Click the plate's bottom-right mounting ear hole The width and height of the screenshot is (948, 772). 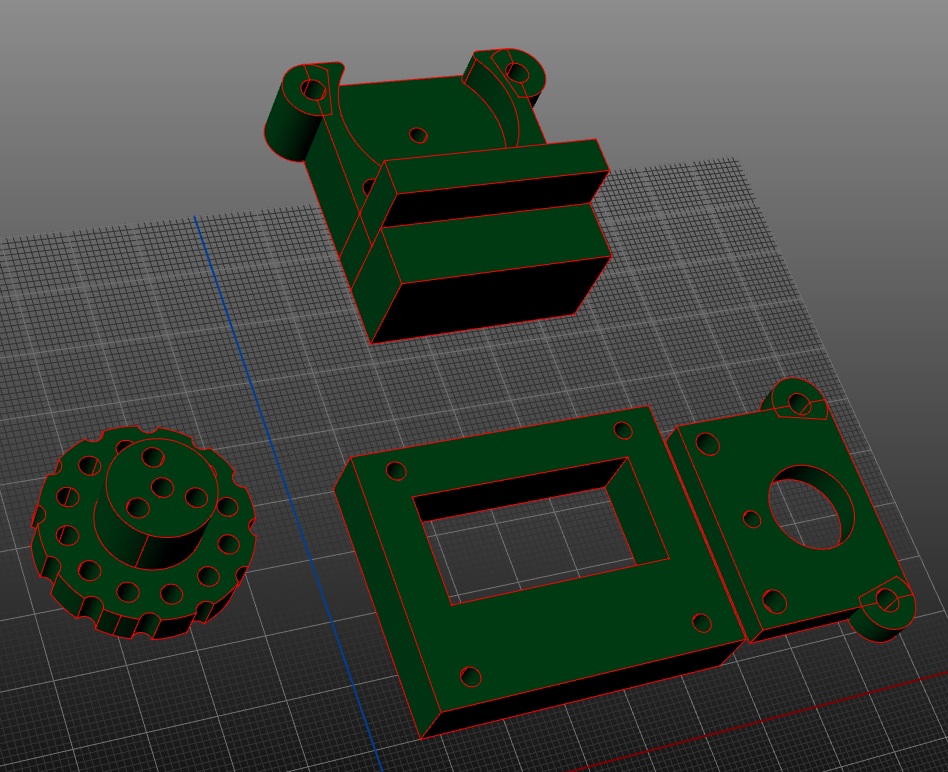(x=887, y=600)
